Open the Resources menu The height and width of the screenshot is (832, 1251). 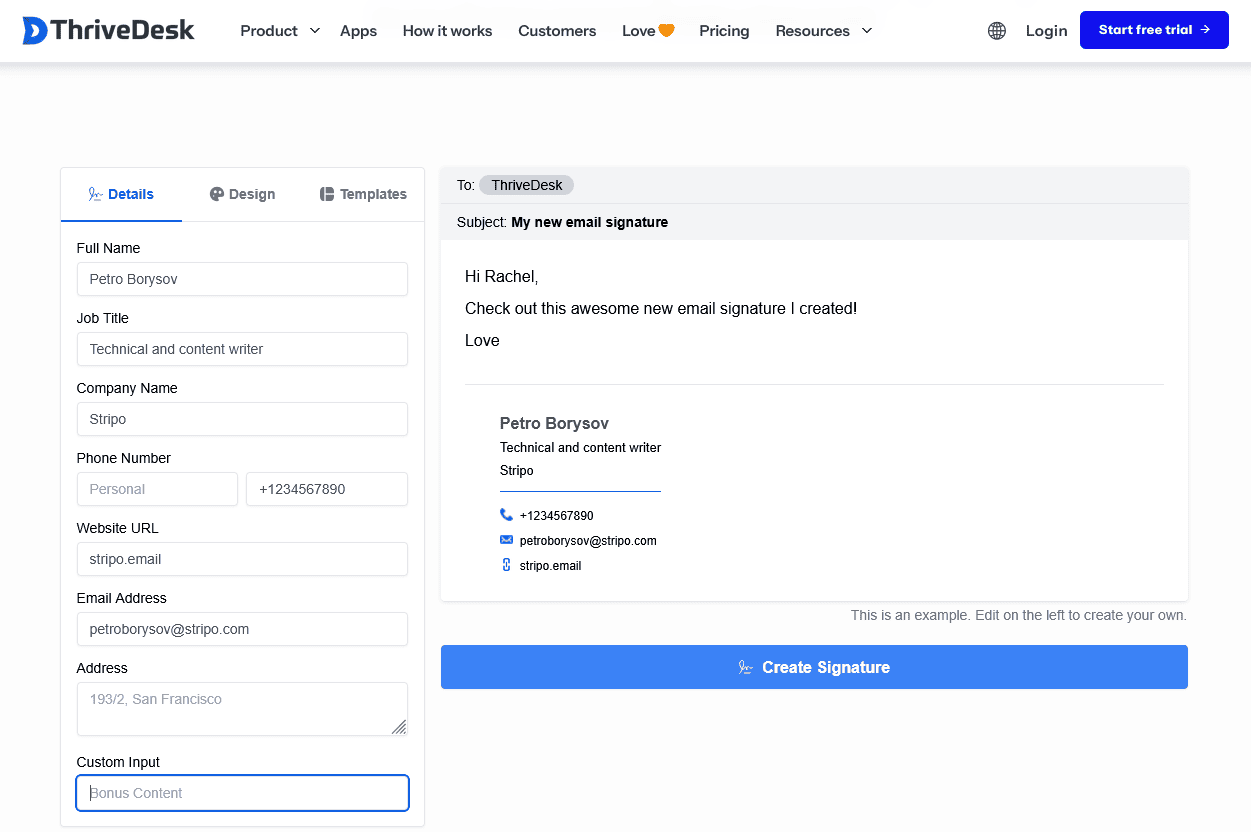(x=812, y=31)
